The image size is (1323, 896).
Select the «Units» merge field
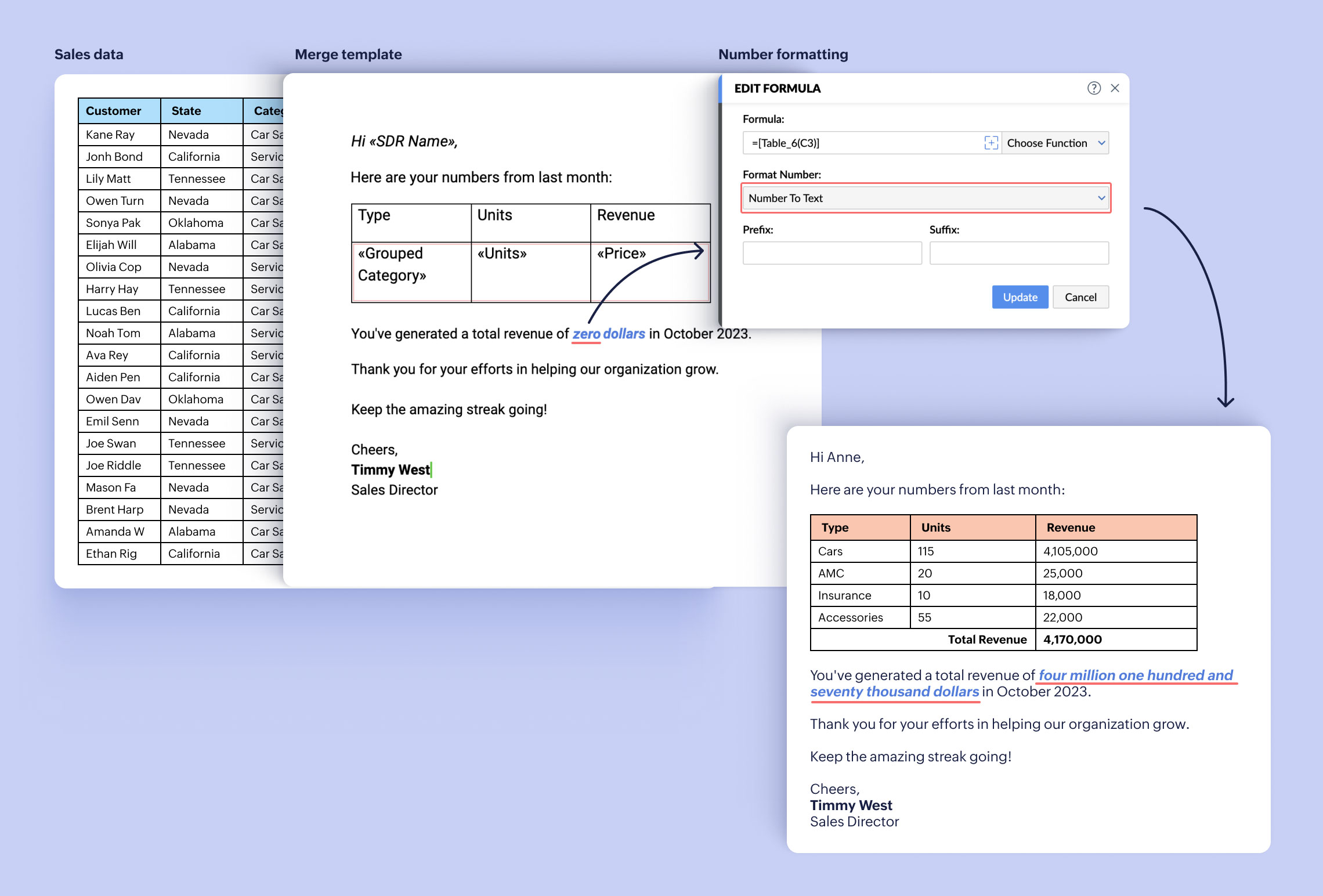click(502, 254)
